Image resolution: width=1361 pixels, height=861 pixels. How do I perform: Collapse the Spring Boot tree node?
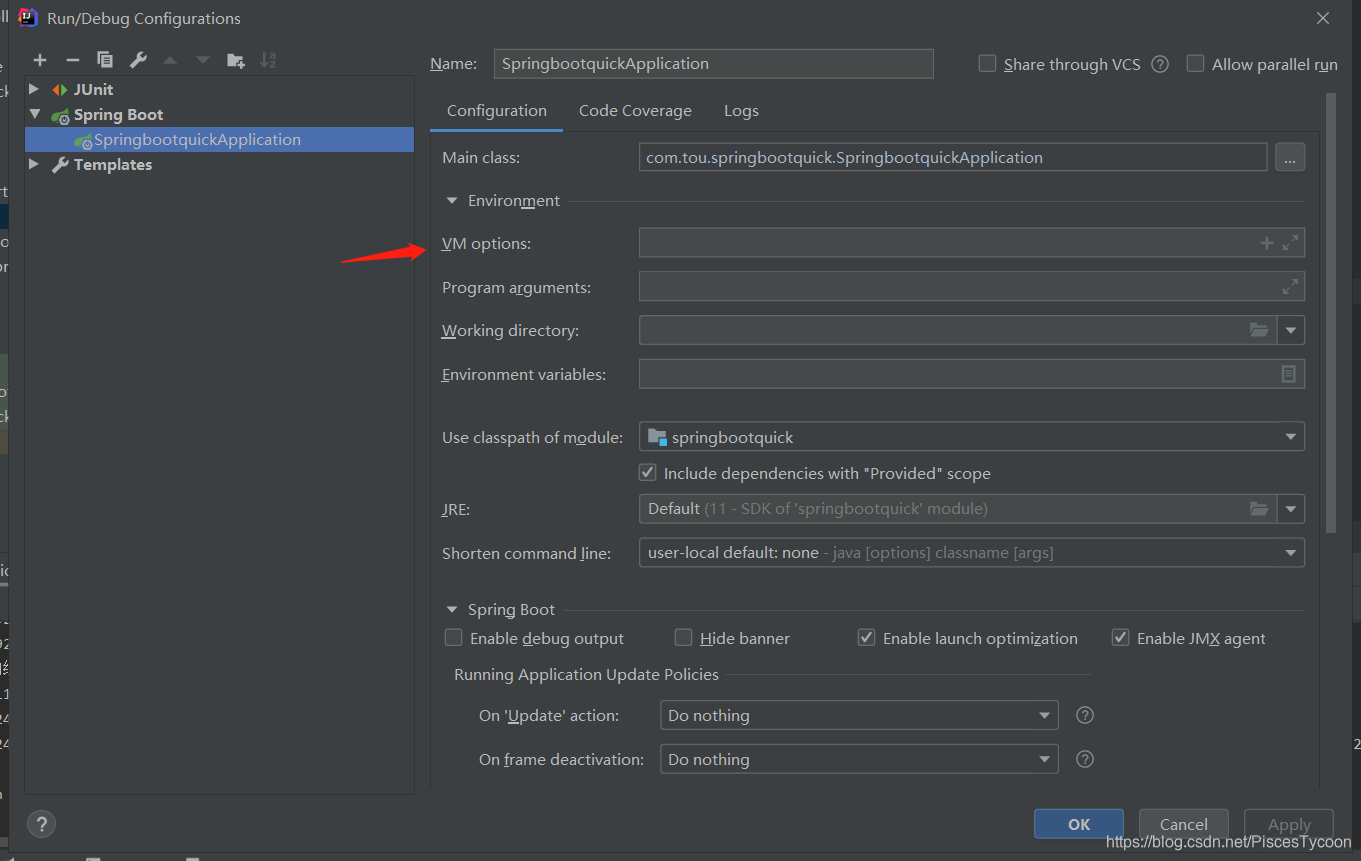pos(35,114)
